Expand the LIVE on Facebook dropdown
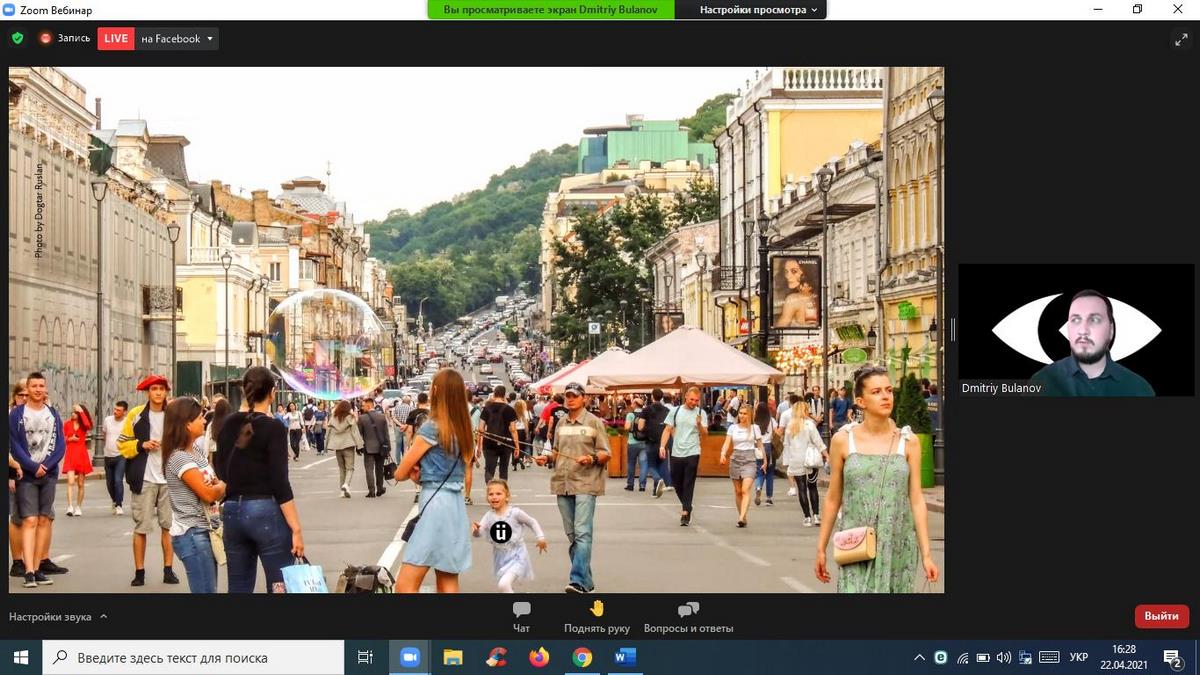 [209, 39]
